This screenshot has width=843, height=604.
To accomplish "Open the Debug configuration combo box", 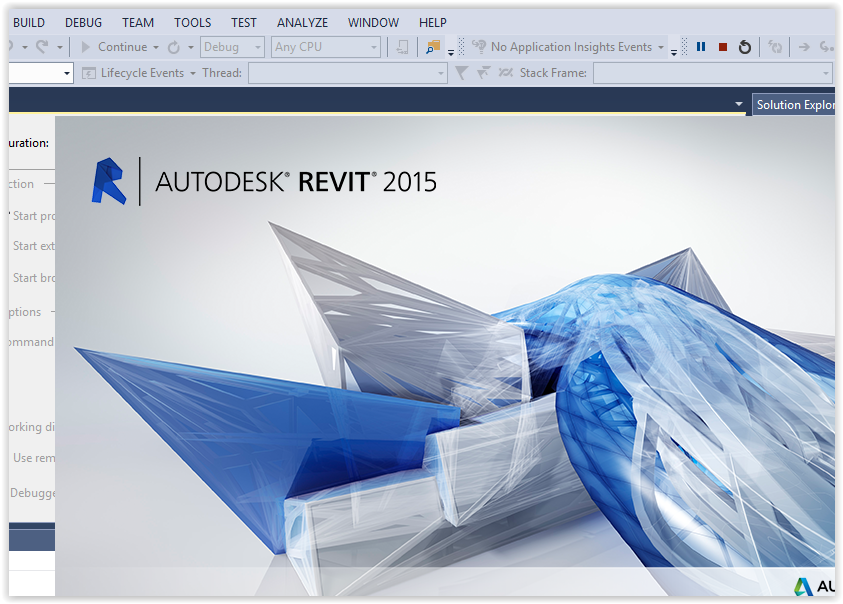I will (x=232, y=47).
